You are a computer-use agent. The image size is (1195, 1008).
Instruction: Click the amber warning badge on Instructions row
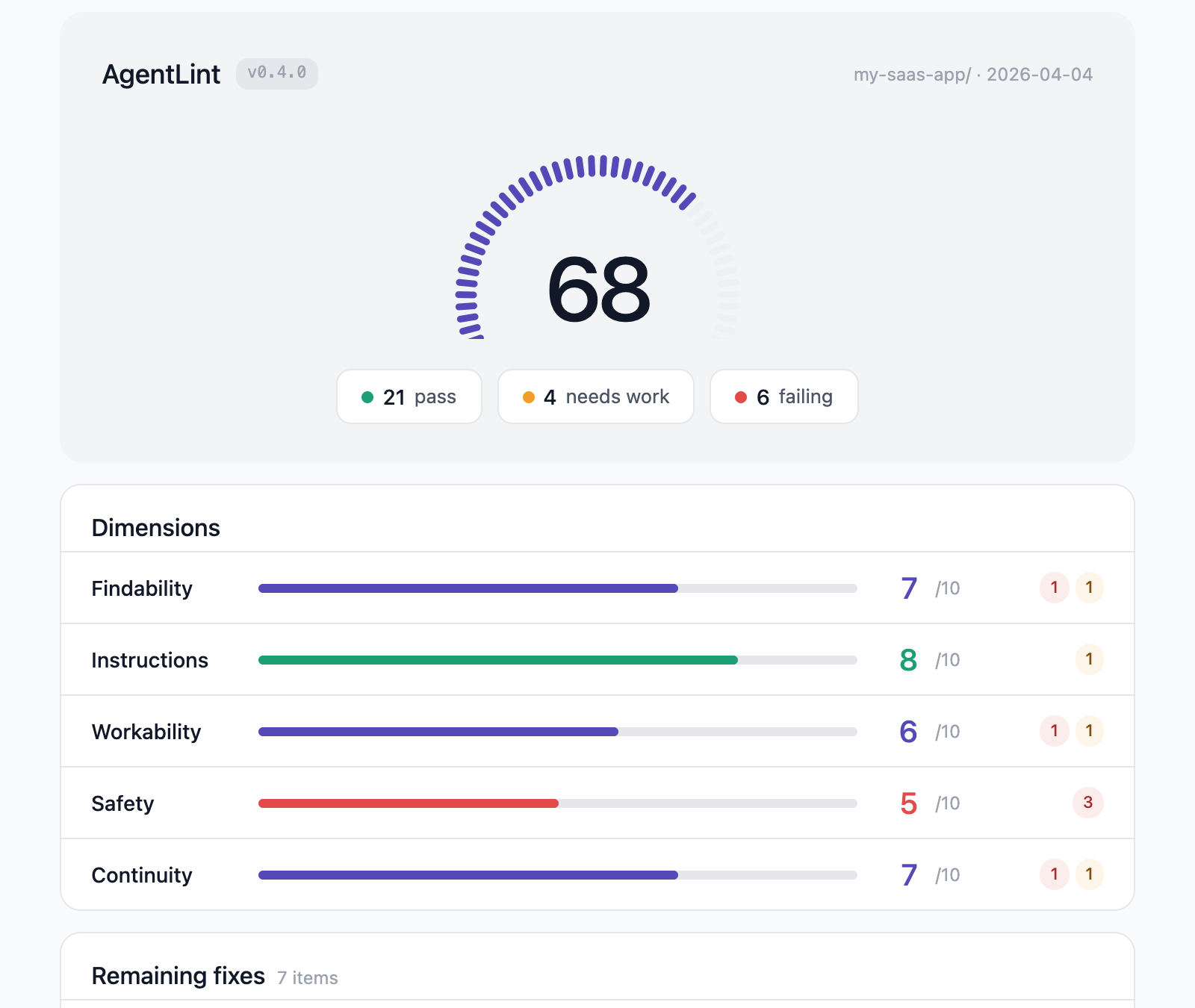[1090, 659]
